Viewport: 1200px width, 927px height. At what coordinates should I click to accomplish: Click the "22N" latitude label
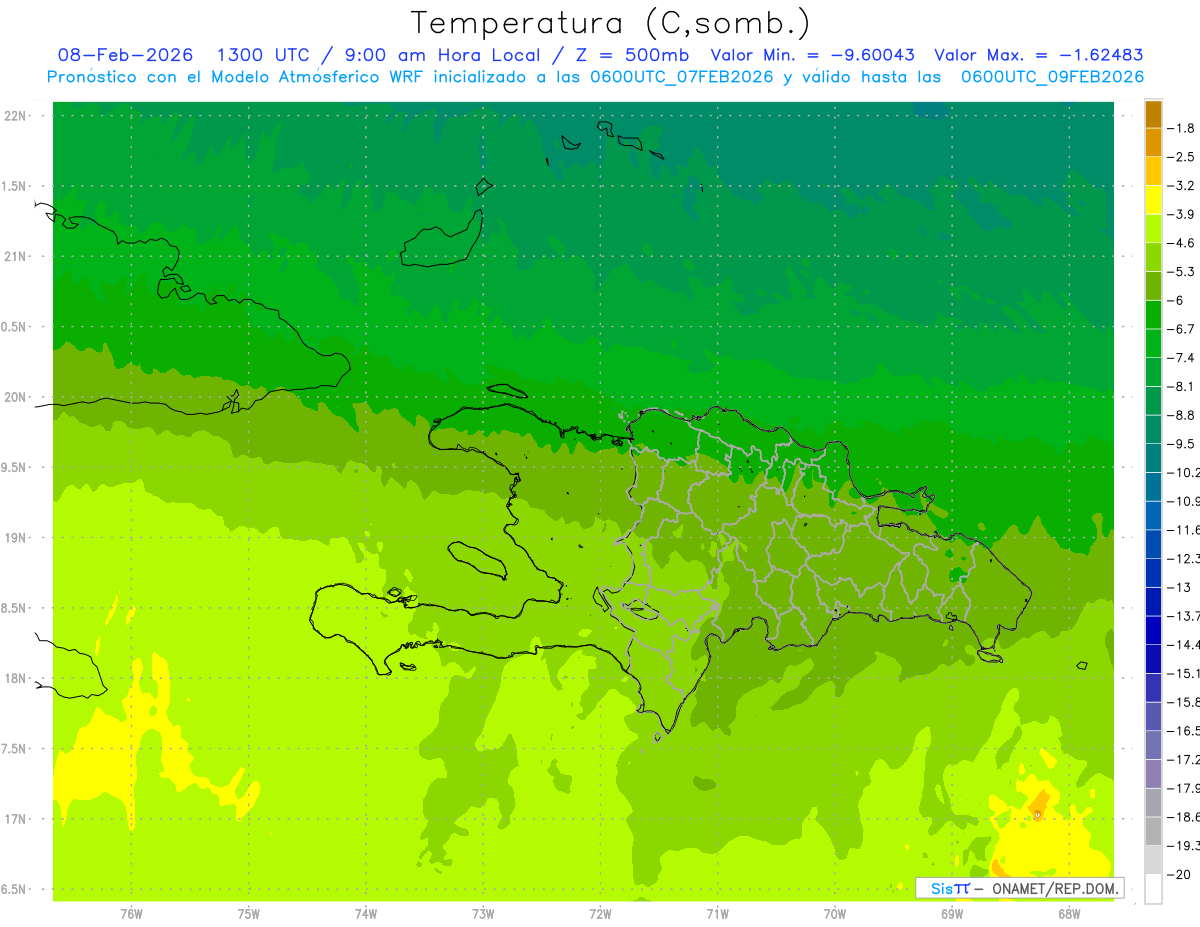coord(17,116)
